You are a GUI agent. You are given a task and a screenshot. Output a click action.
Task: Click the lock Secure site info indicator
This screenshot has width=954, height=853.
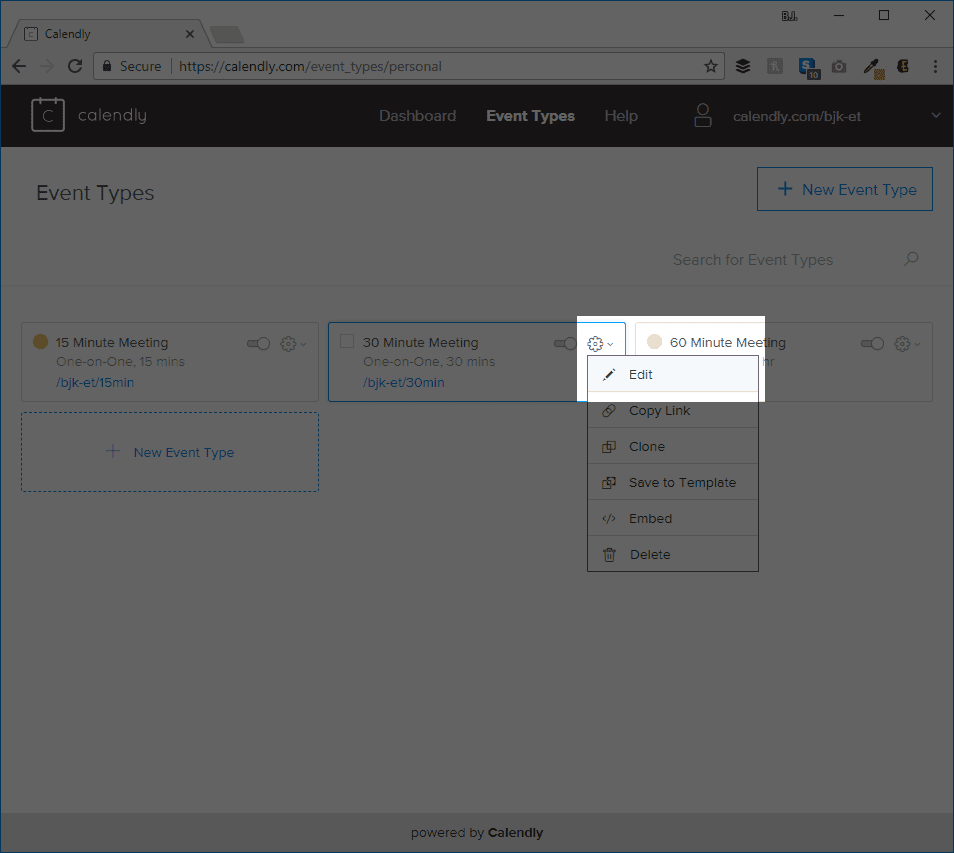[132, 66]
